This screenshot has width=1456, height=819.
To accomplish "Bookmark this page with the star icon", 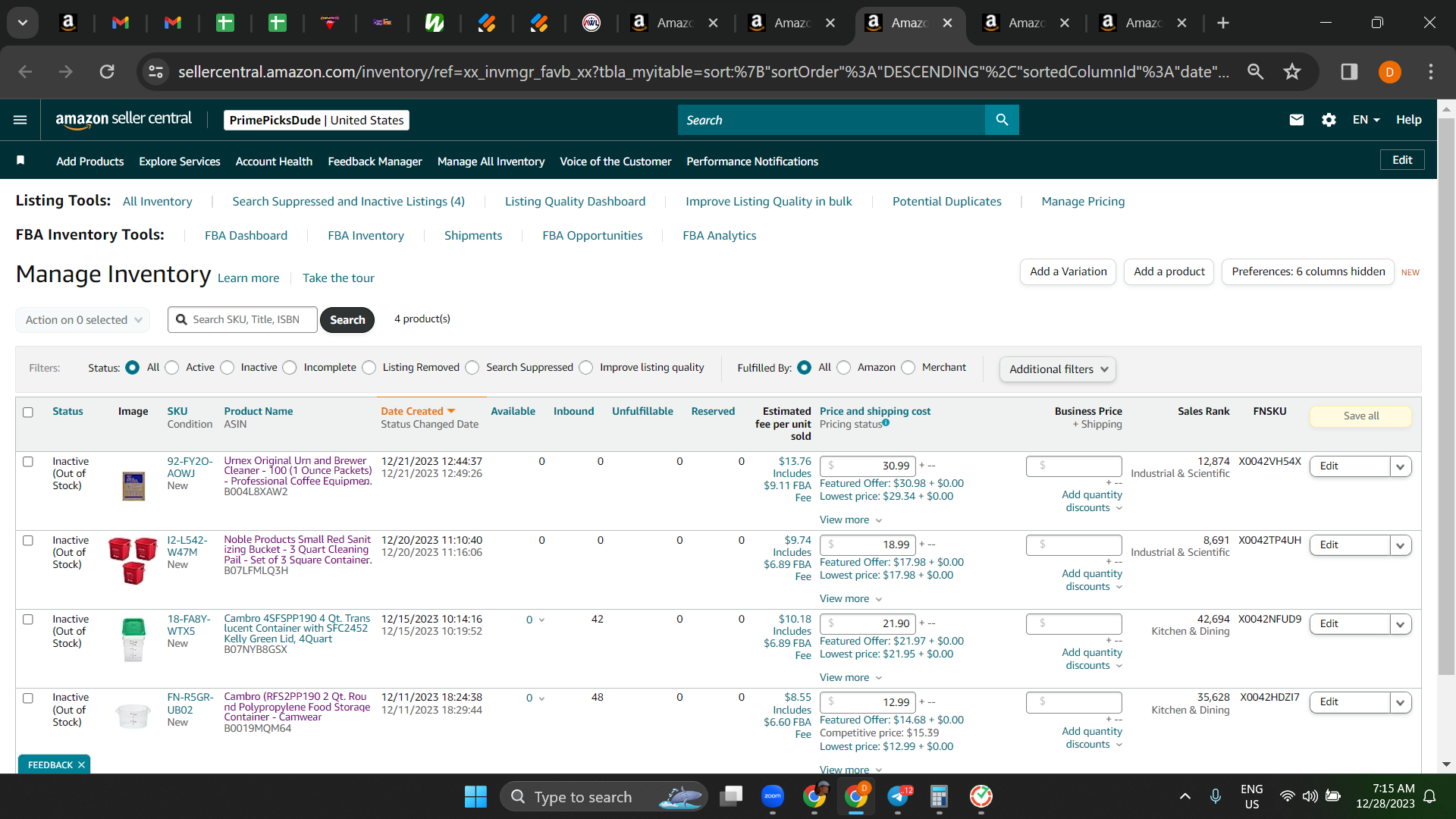I will pos(1292,72).
